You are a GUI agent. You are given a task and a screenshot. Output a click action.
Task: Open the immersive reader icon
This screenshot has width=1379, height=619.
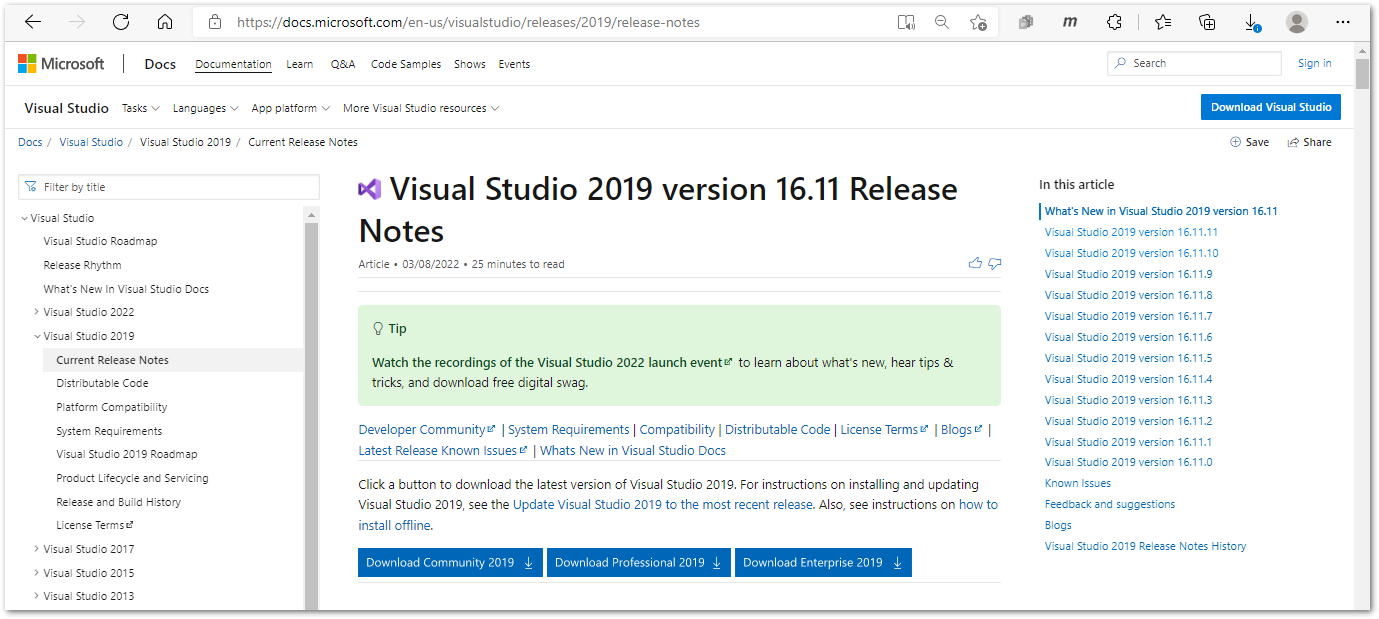pos(906,22)
